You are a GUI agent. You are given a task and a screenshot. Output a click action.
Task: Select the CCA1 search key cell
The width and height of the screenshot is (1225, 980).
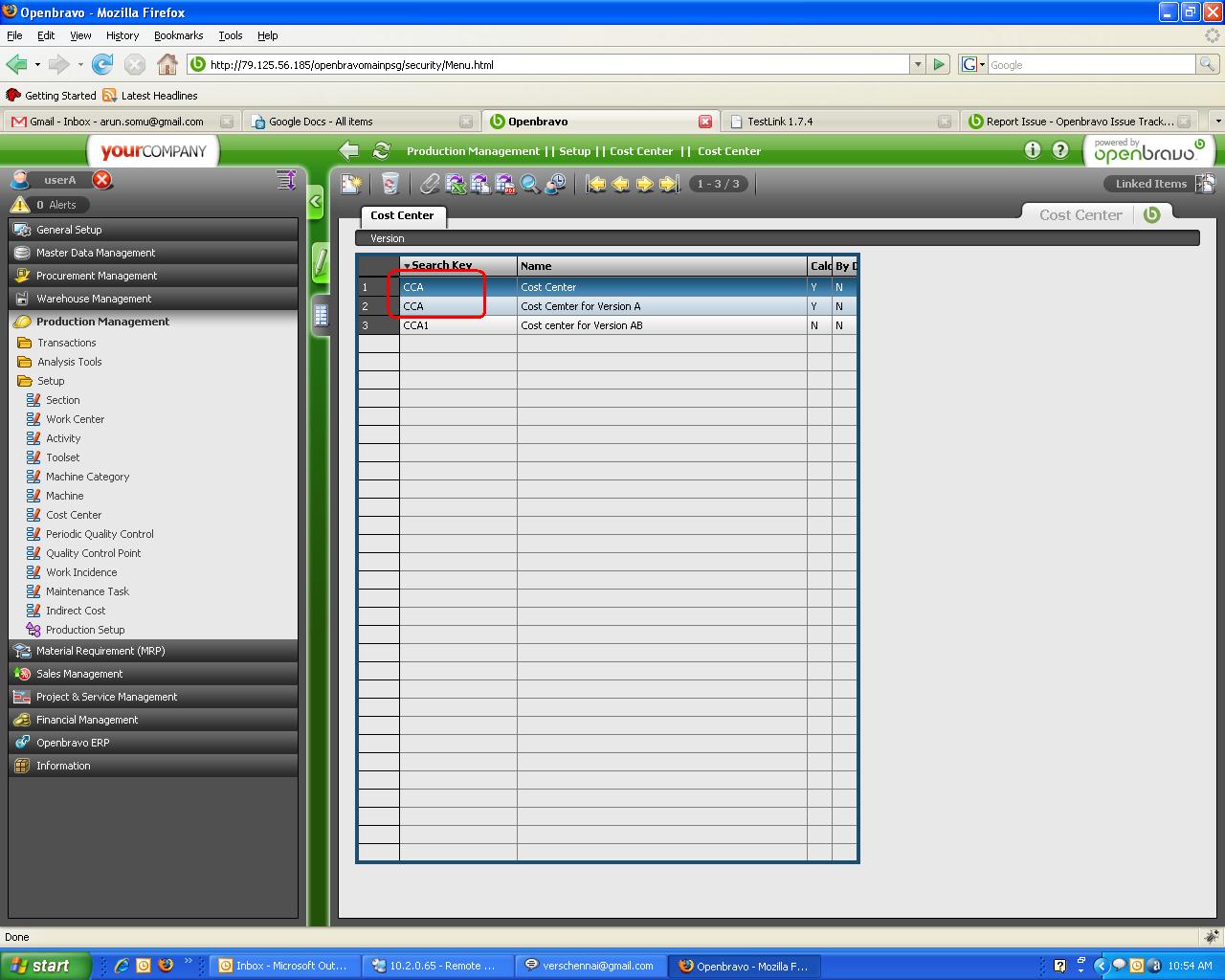pos(457,325)
